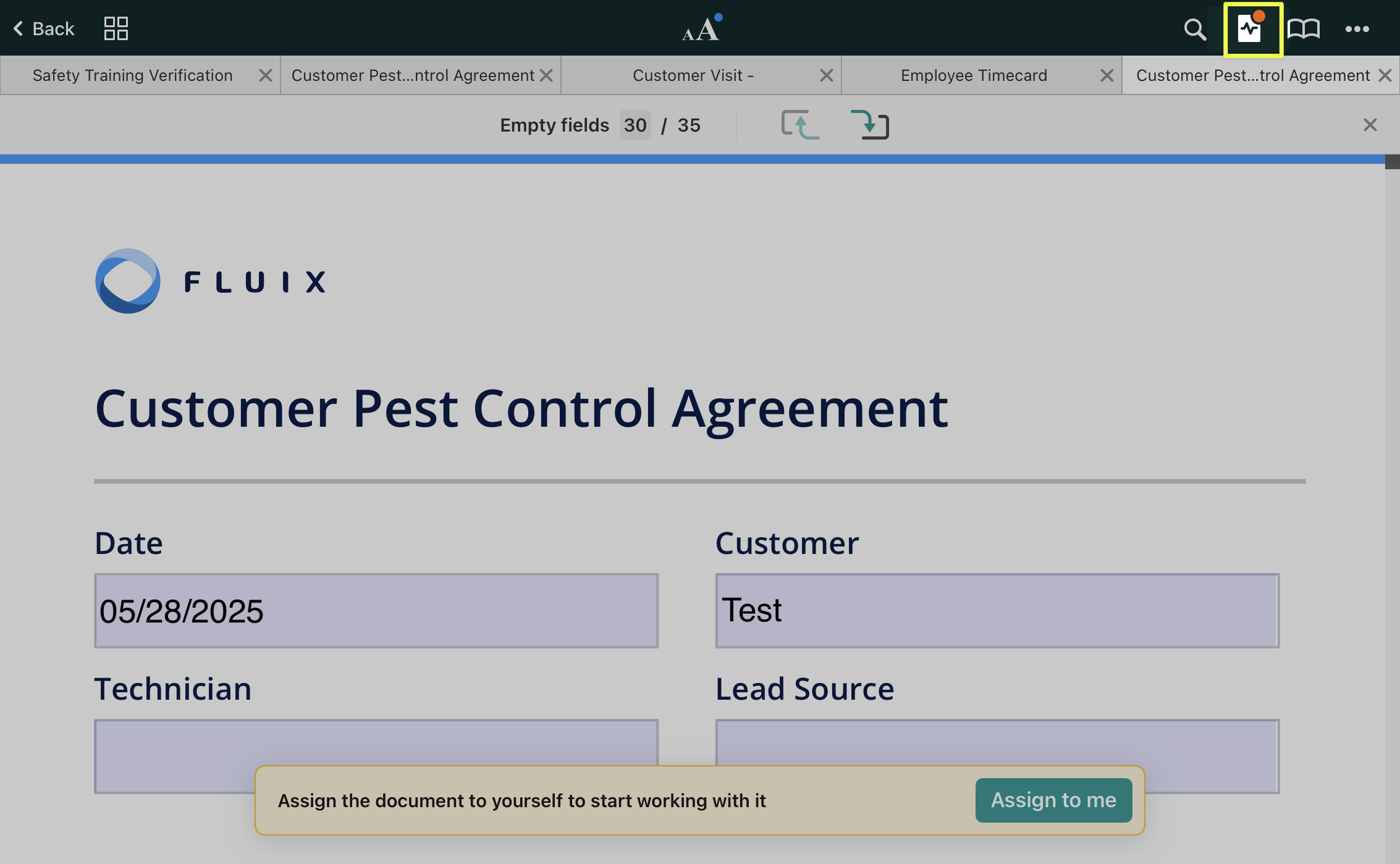Dismiss the Empty fields bar

point(1370,125)
